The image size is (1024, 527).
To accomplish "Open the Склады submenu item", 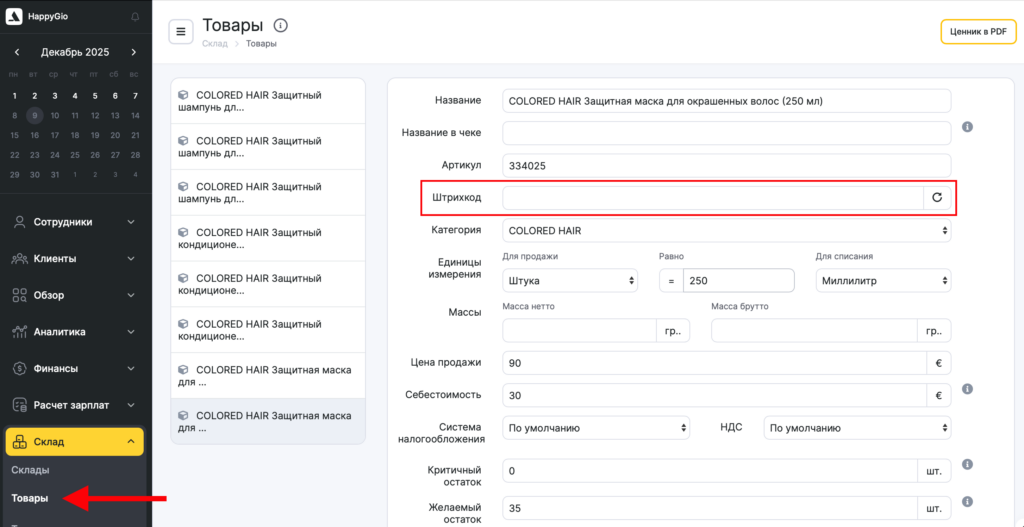I will (x=30, y=470).
